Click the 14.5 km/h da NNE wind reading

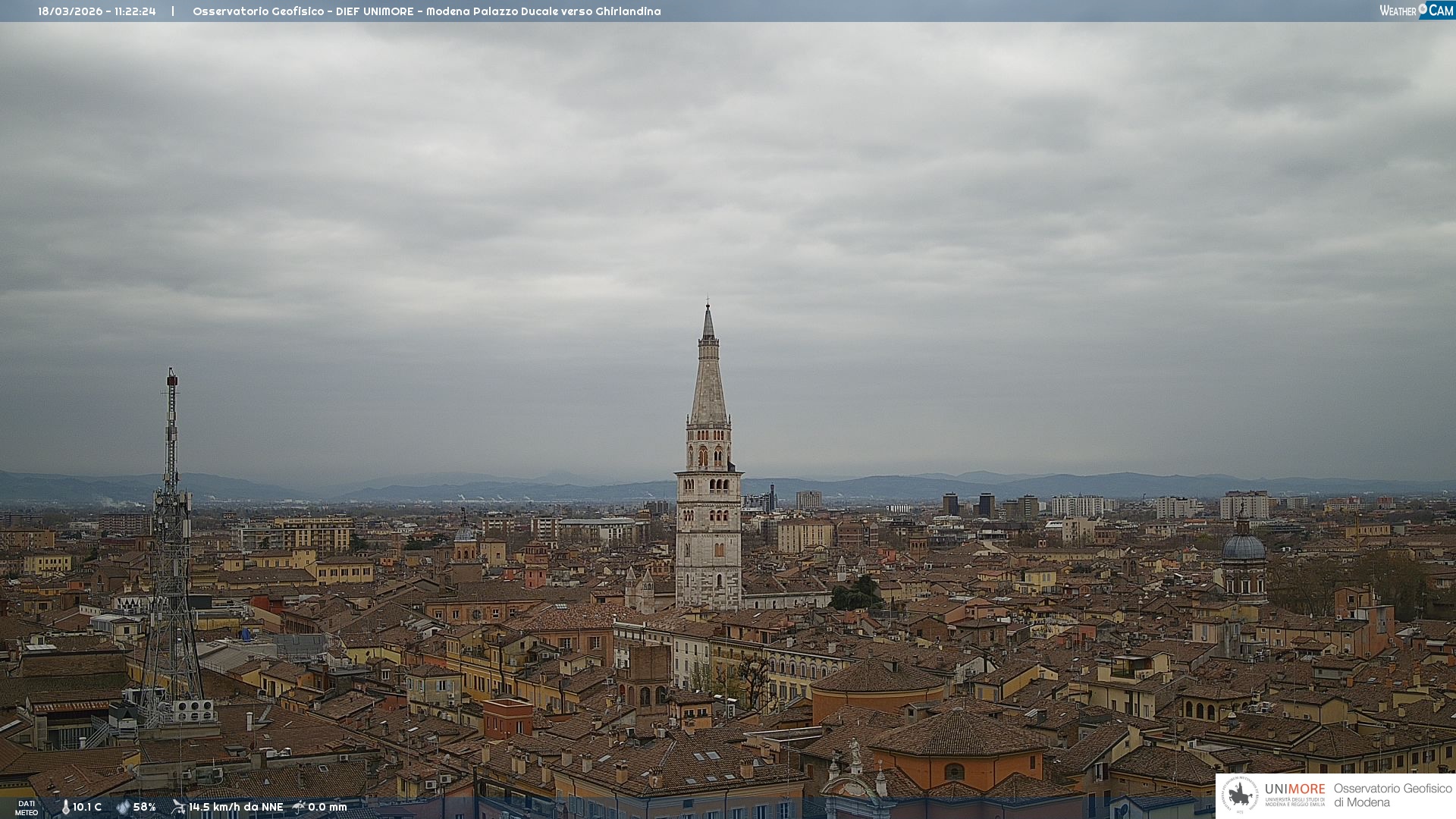[236, 807]
